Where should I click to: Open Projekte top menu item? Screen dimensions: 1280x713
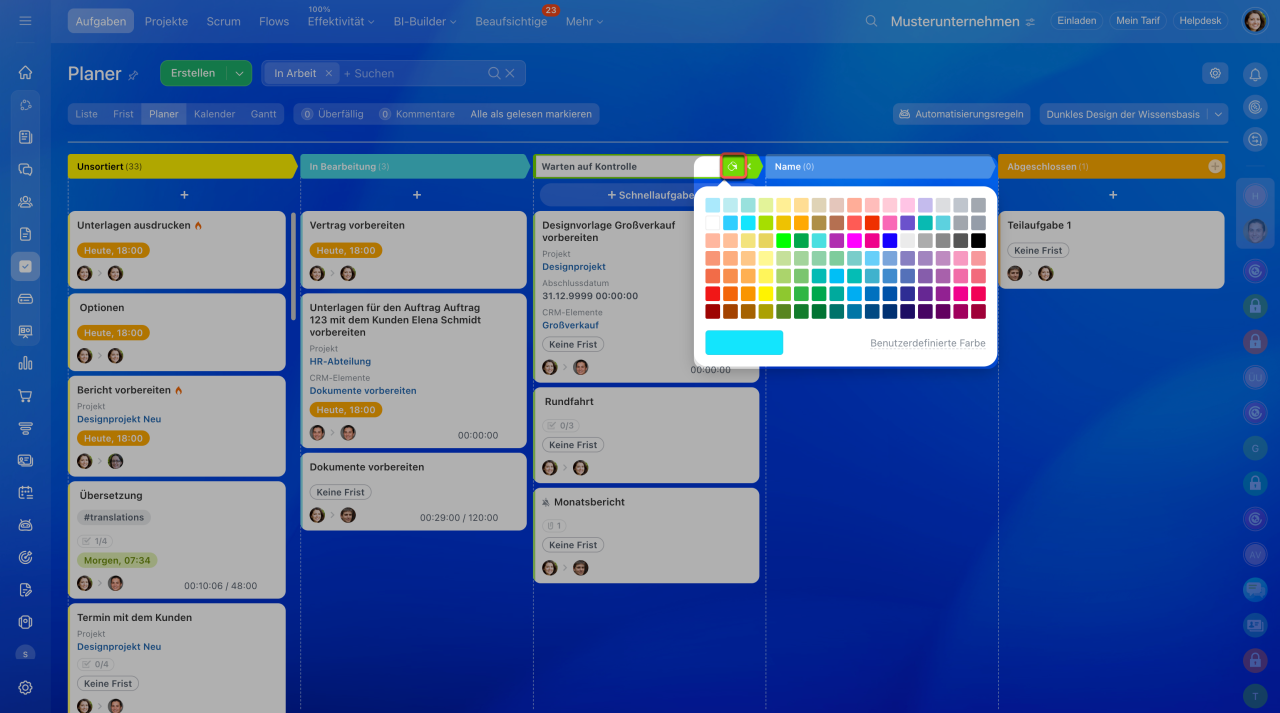tap(166, 21)
